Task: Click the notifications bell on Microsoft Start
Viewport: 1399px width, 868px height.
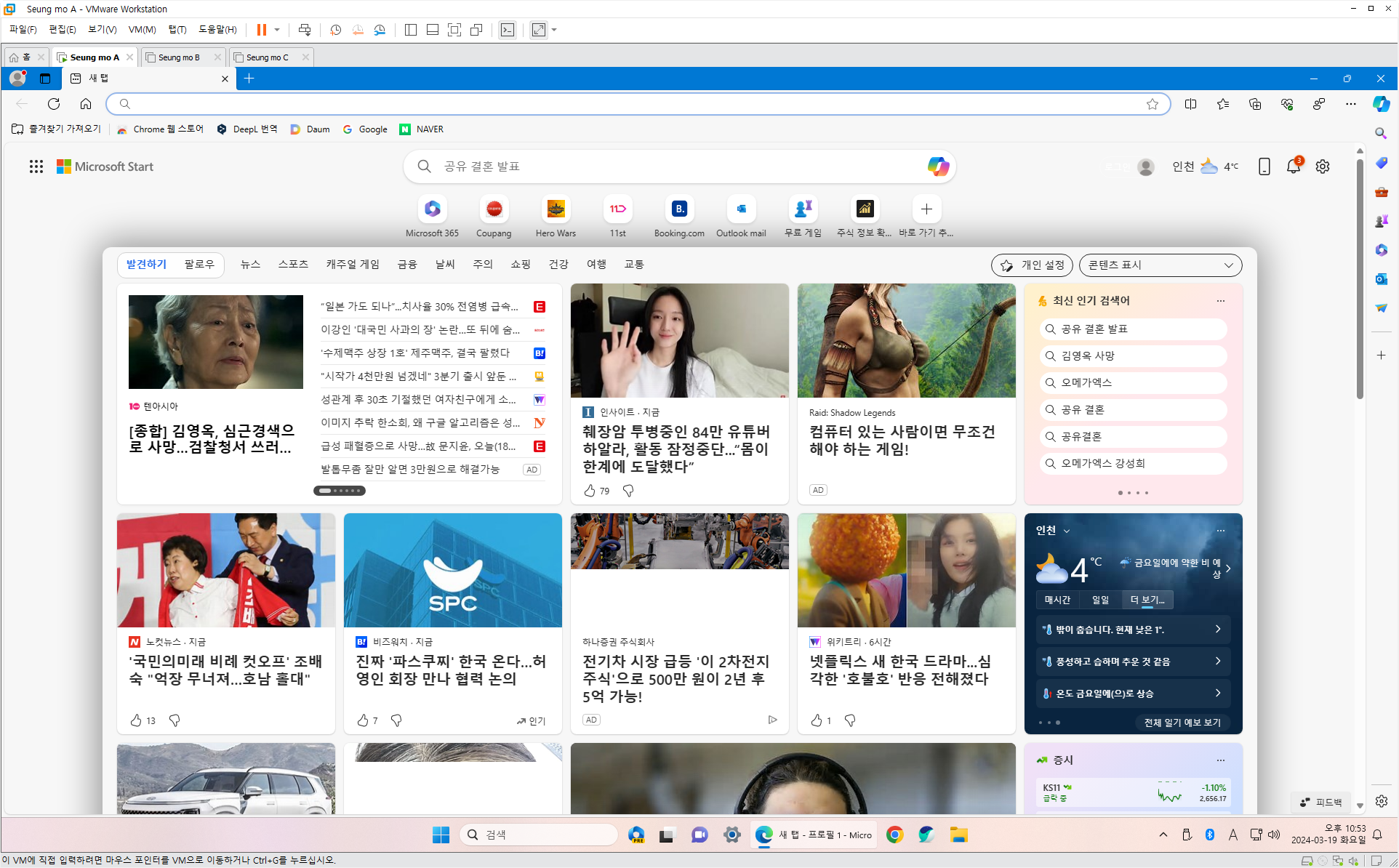Action: coord(1293,166)
